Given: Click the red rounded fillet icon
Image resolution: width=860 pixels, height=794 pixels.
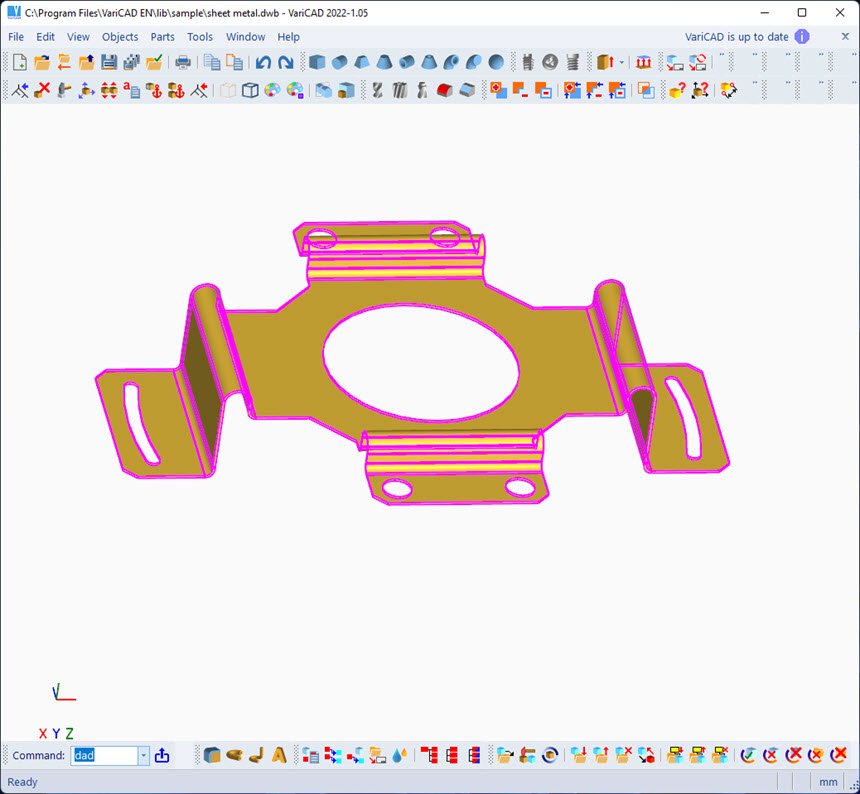Looking at the screenshot, I should 444,90.
